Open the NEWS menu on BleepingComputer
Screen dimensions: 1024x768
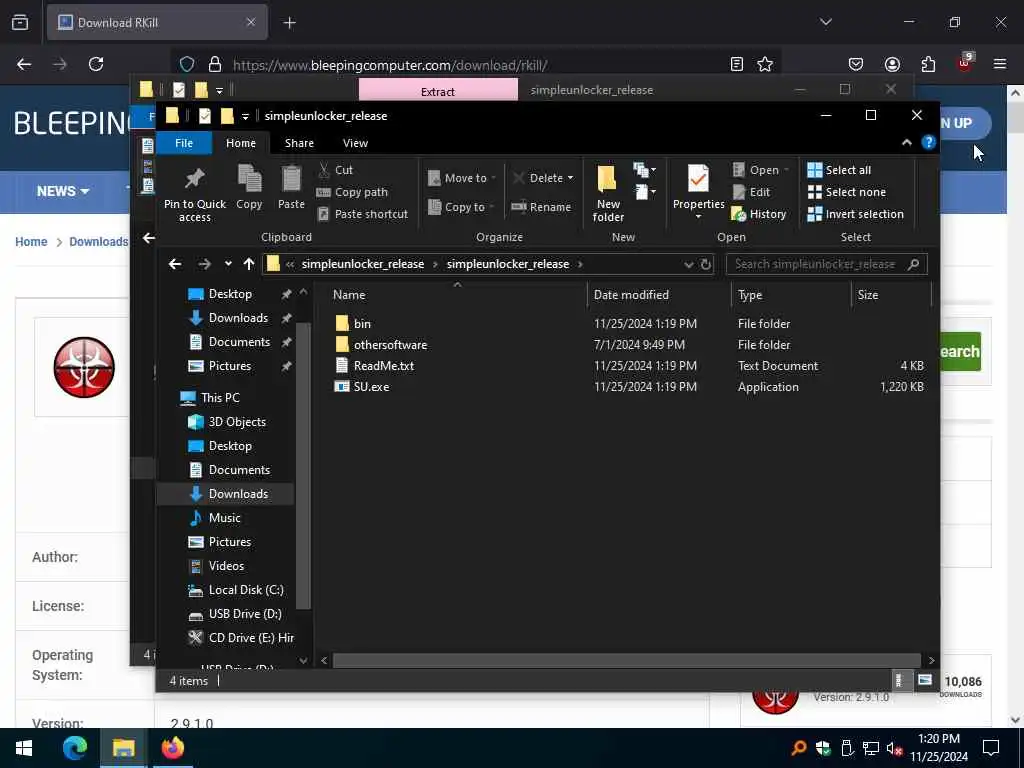63,191
